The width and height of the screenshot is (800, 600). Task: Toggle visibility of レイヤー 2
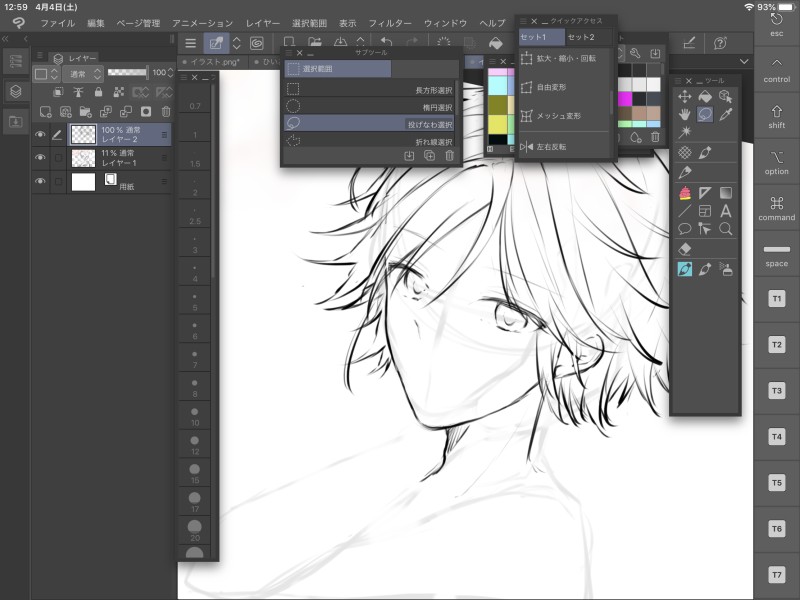pyautogui.click(x=40, y=135)
